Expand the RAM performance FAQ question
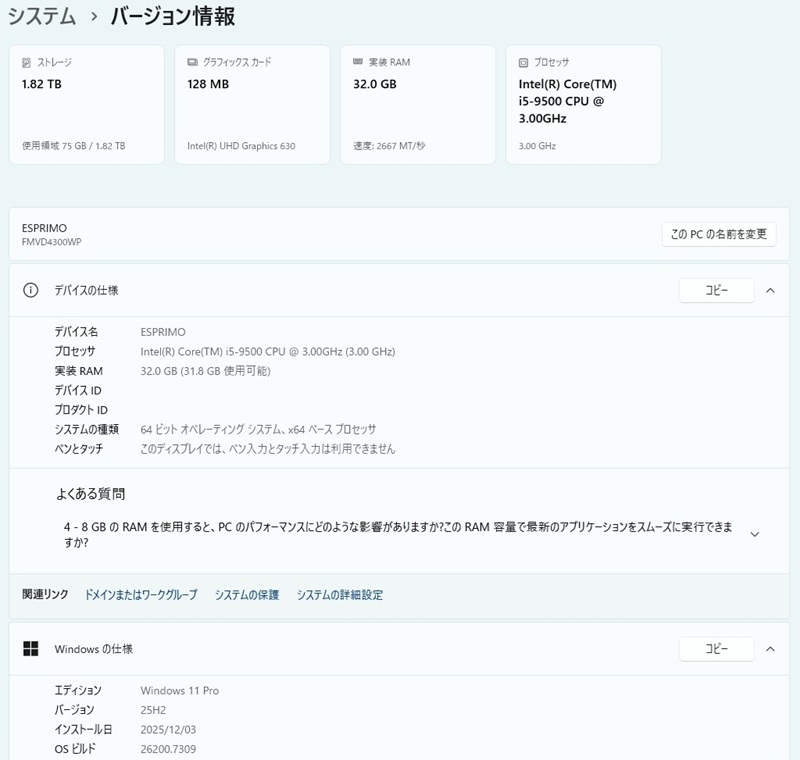This screenshot has height=760, width=800. coord(754,534)
